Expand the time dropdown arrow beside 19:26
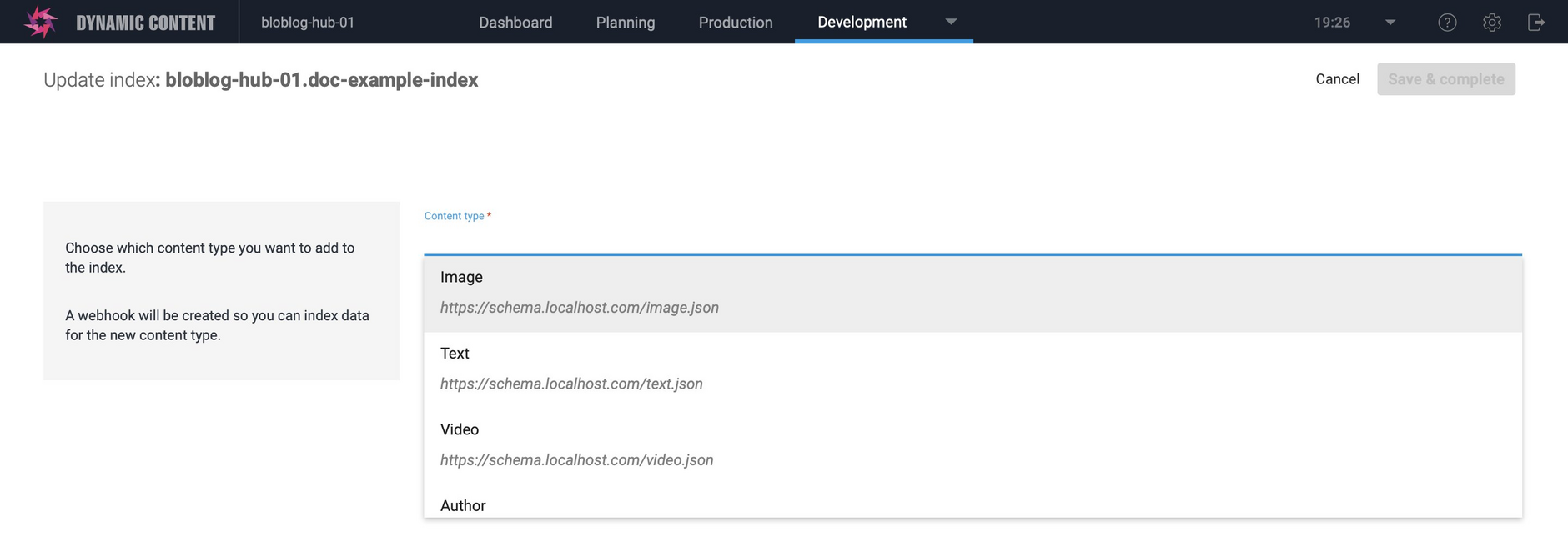The width and height of the screenshot is (1568, 547). click(x=1390, y=23)
